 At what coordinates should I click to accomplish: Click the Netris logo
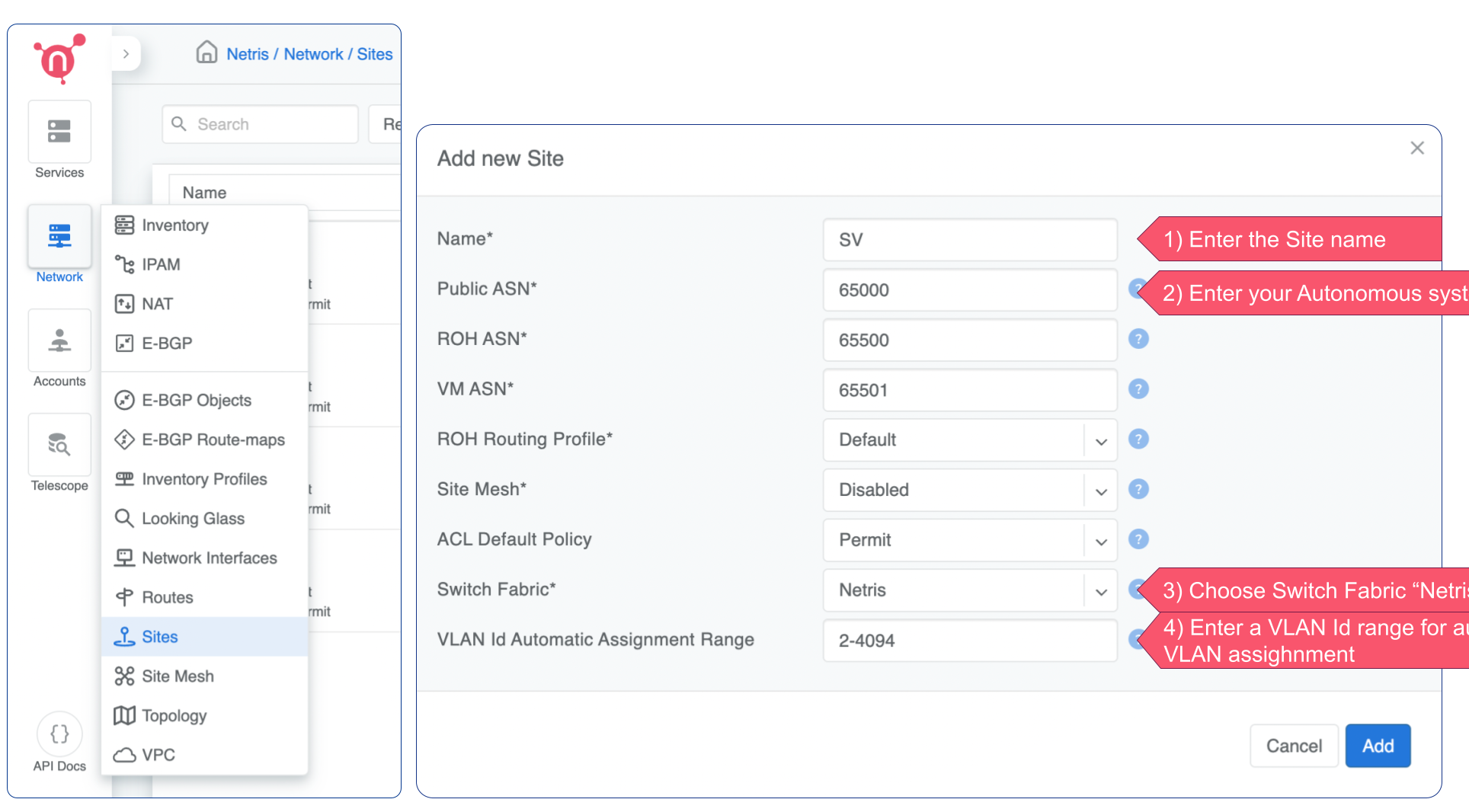[x=59, y=59]
